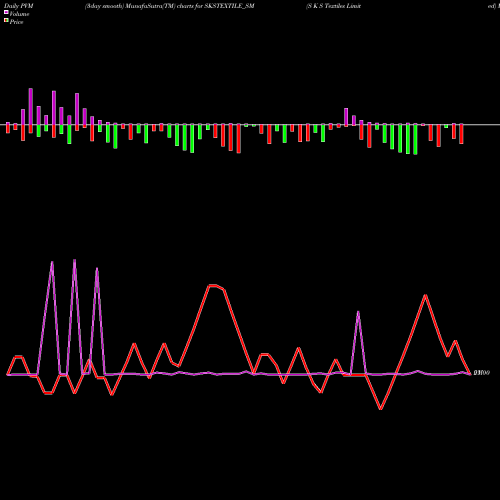
Task: Click the 'S K S Textiles Limit' title text
Action: (333, 6)
